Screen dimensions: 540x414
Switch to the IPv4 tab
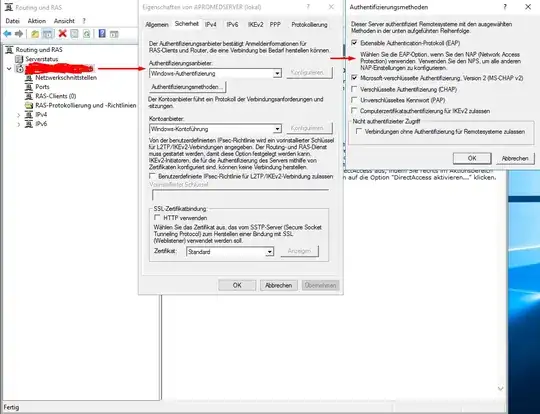(x=211, y=25)
